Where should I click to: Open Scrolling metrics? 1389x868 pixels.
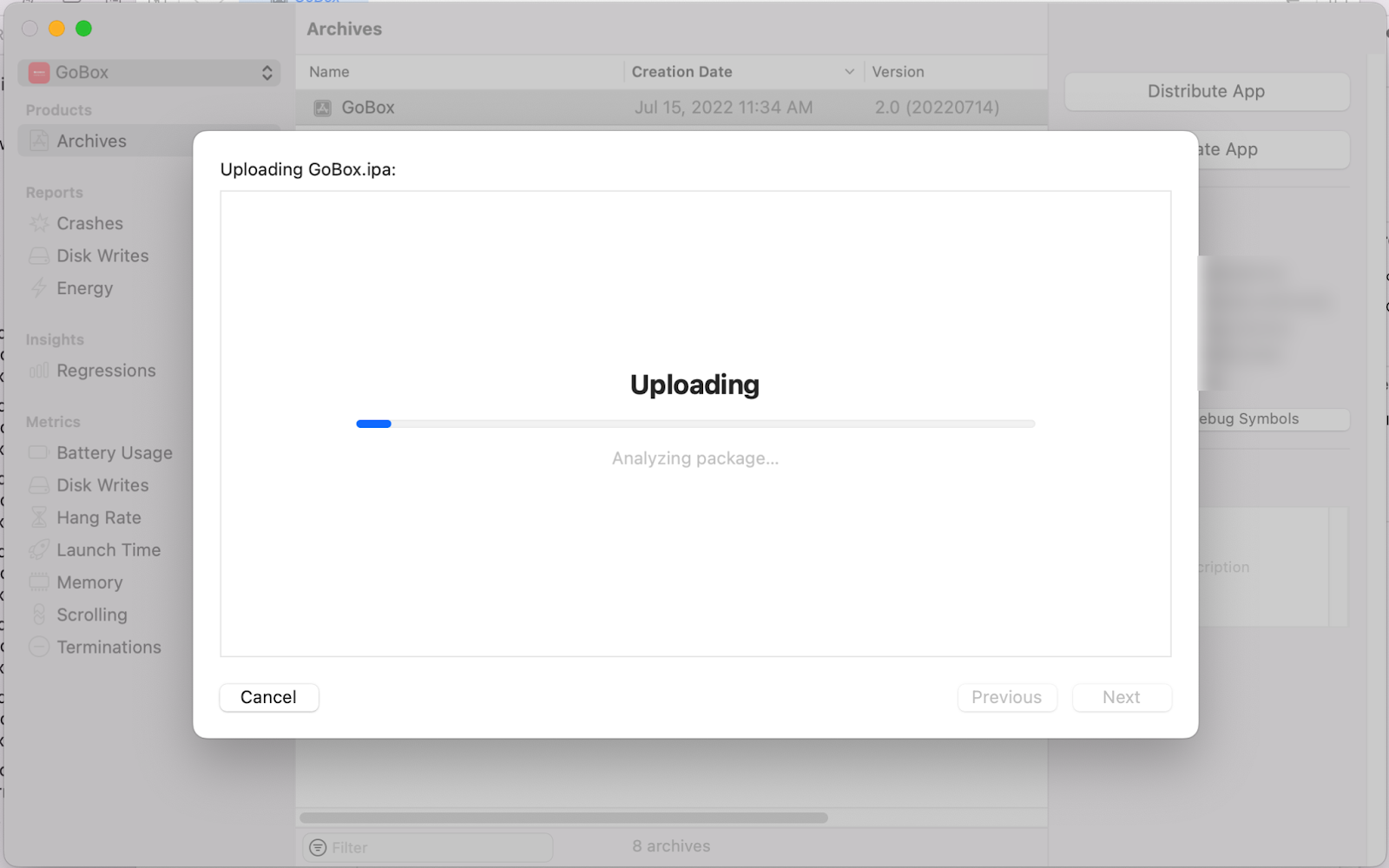[x=92, y=615]
